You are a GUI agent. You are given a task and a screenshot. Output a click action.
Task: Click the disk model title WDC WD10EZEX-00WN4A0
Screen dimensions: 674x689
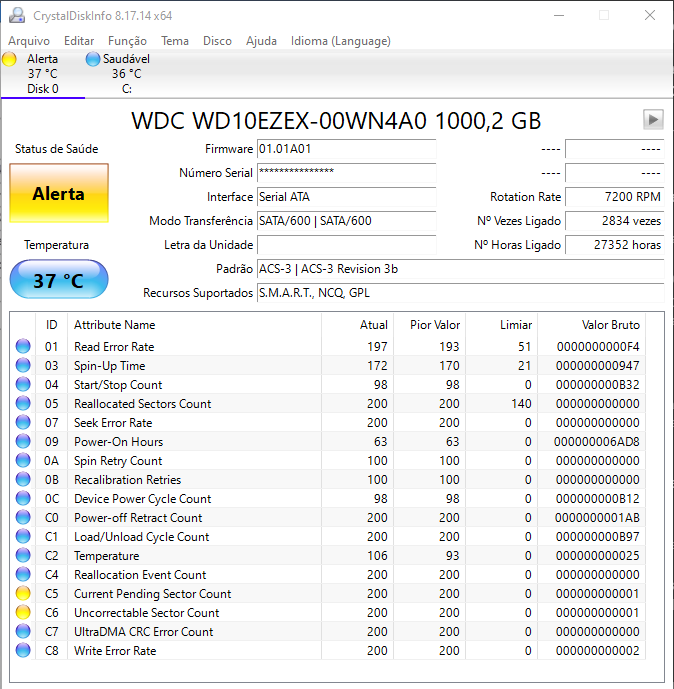pyautogui.click(x=279, y=120)
